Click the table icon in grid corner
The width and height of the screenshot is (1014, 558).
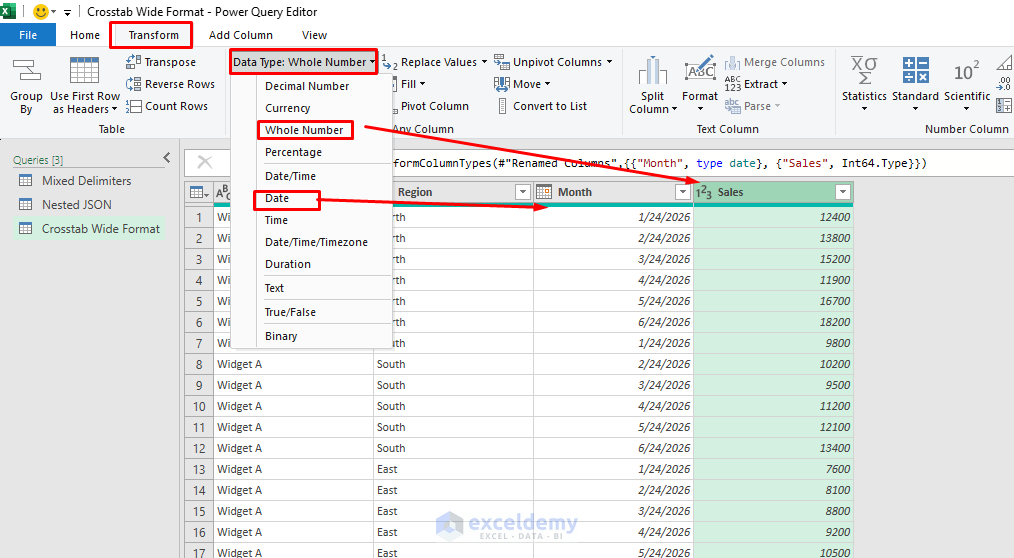199,192
